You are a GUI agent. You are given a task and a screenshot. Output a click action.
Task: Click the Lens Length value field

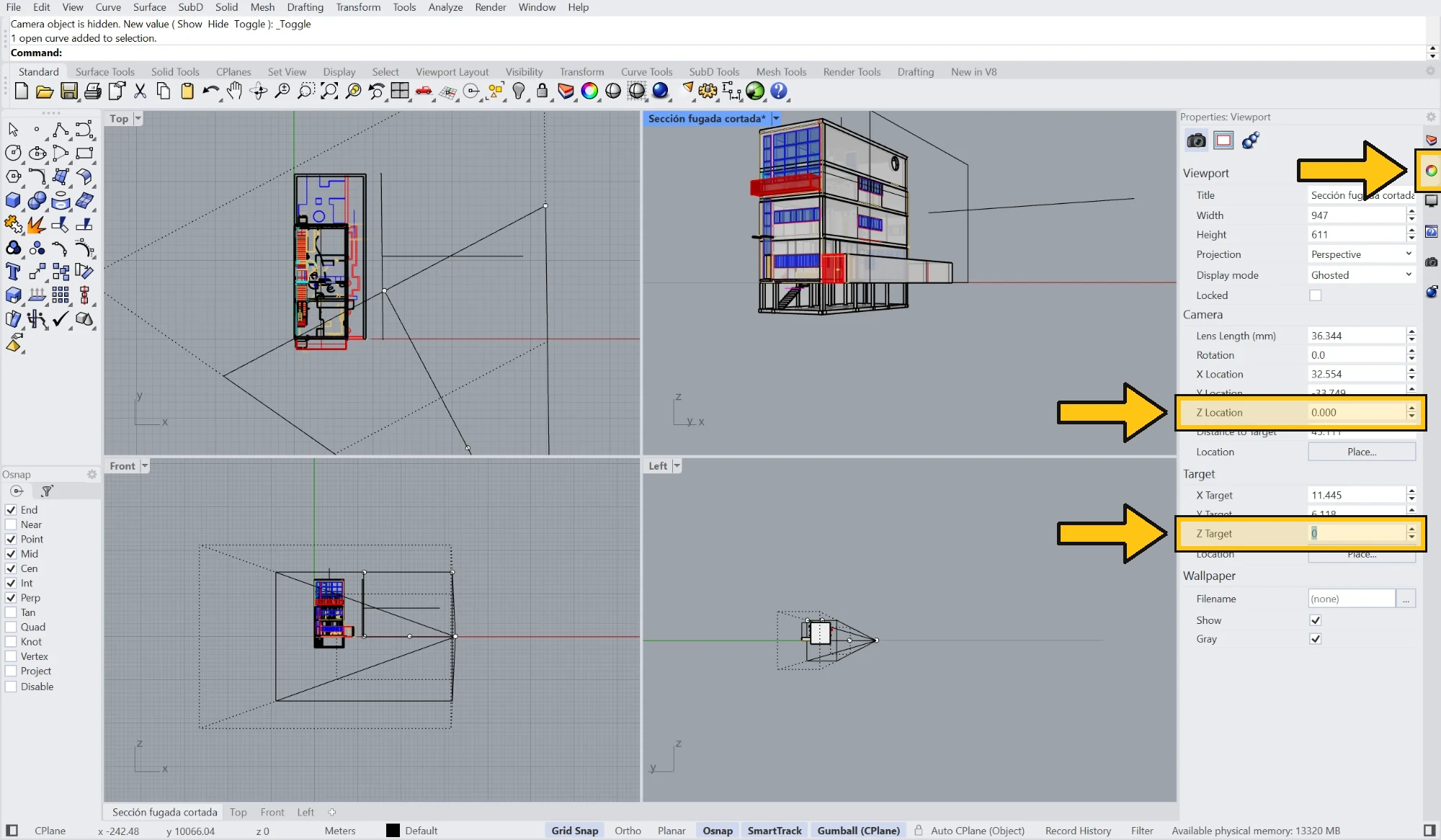1357,336
